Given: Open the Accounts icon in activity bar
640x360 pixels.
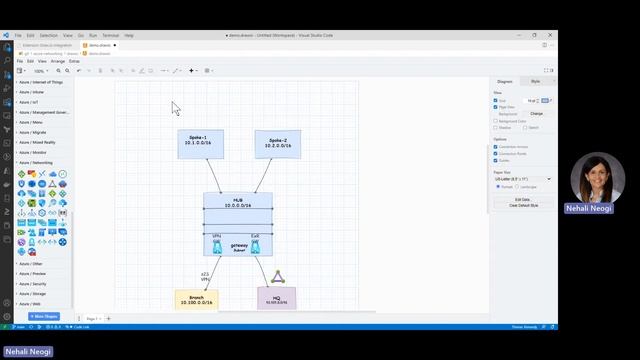Looking at the screenshot, I should pos(7,303).
